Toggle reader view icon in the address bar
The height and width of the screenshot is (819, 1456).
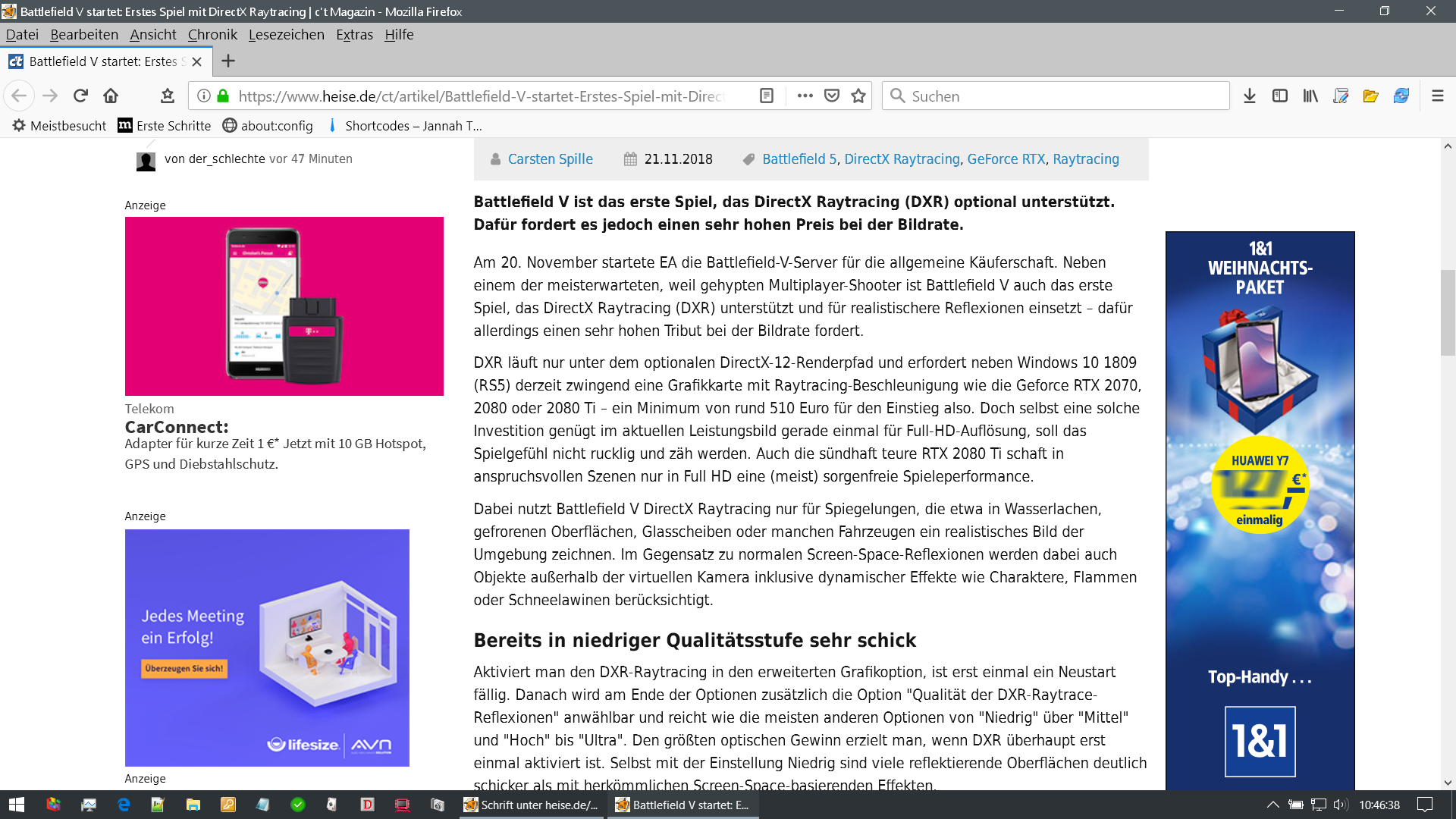click(767, 96)
